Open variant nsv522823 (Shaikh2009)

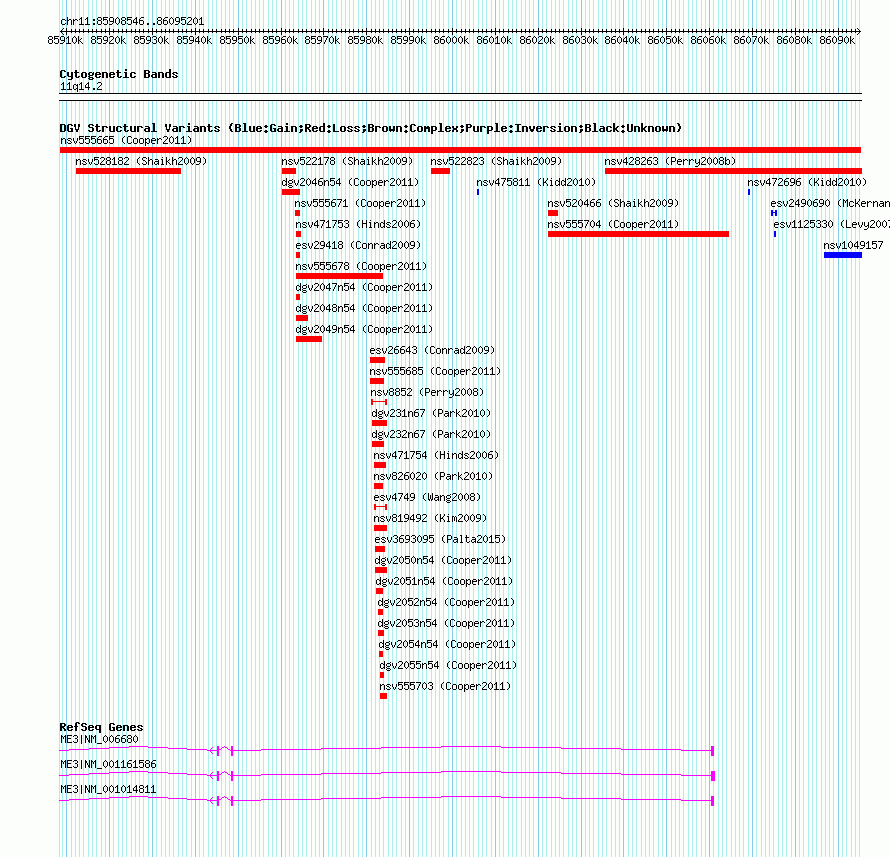point(496,161)
